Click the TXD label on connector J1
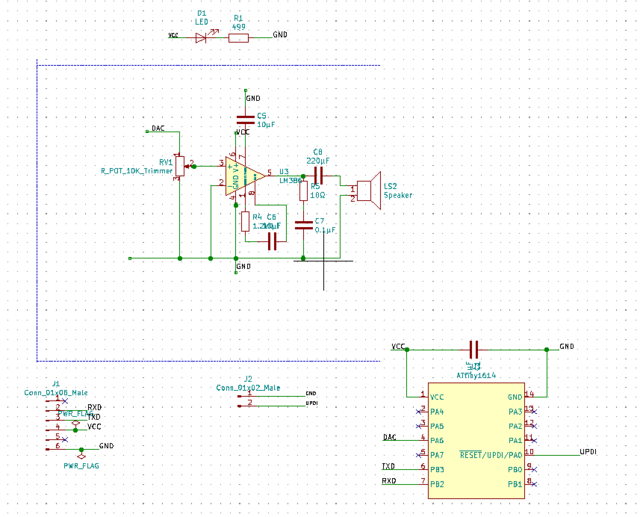This screenshot has width=640, height=517. [94, 417]
